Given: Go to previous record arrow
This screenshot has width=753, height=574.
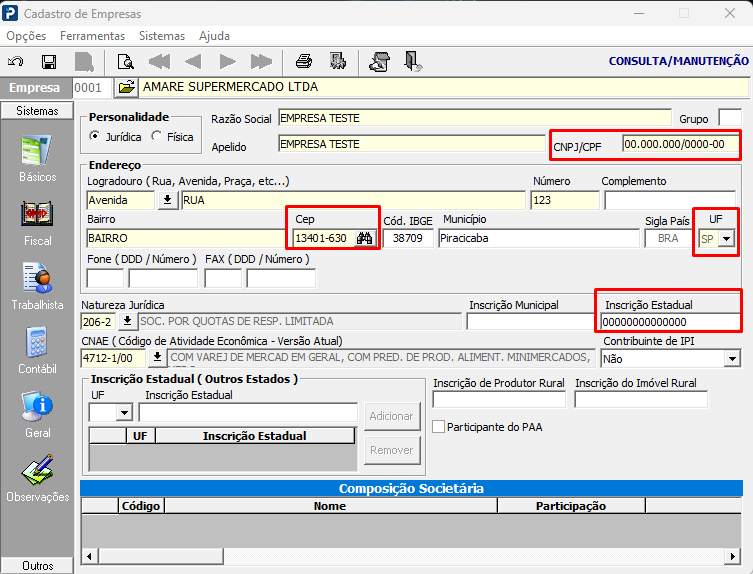Looking at the screenshot, I should [193, 62].
